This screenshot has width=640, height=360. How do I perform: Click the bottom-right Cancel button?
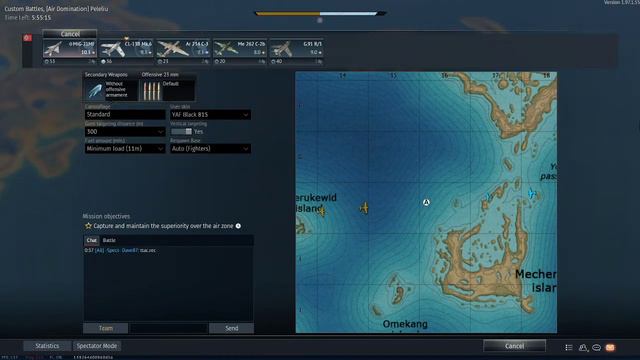(514, 346)
